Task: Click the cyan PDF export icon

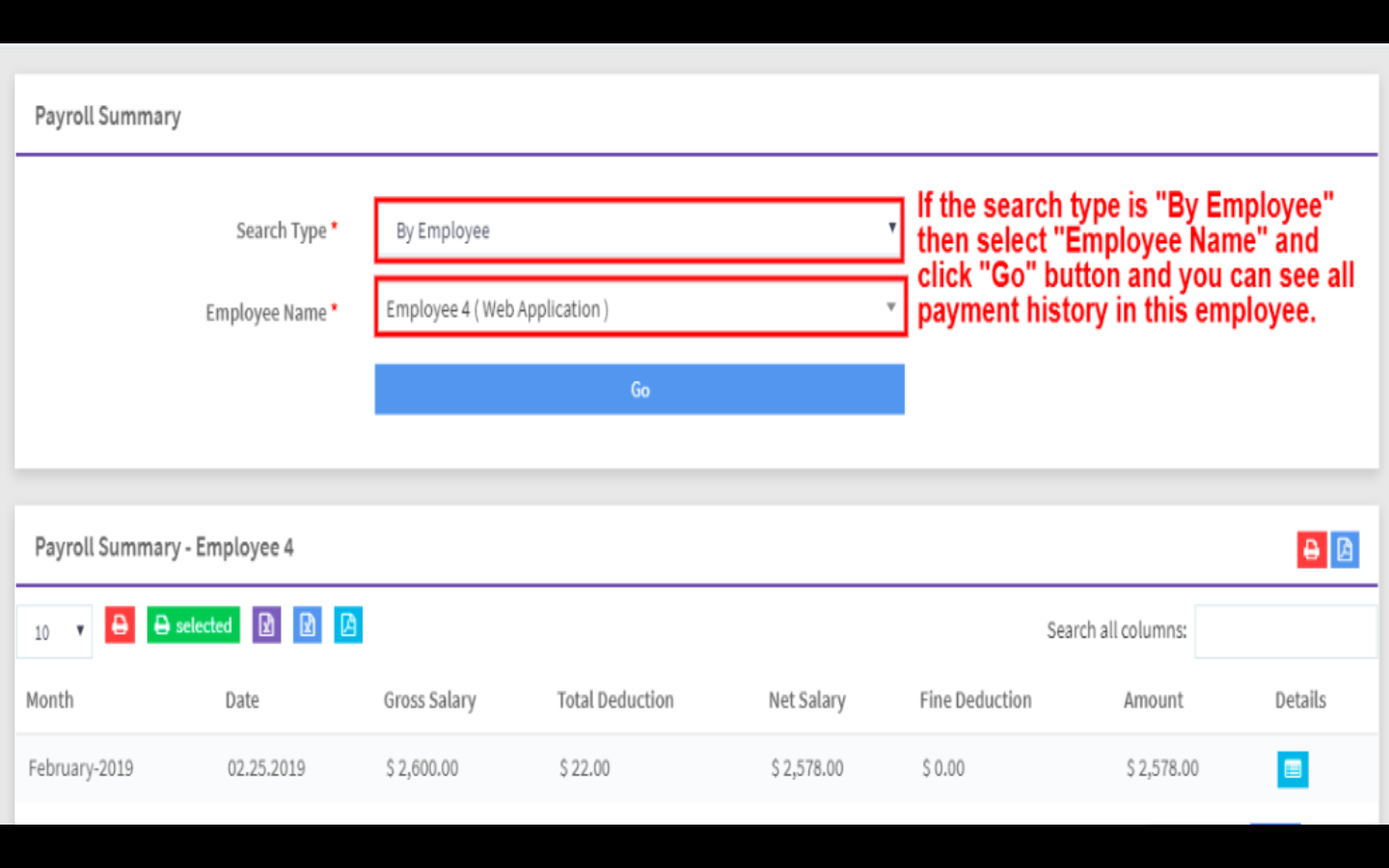Action: pyautogui.click(x=348, y=625)
